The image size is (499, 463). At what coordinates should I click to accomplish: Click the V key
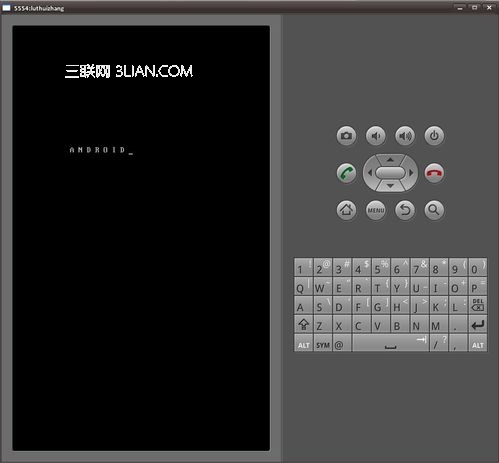tap(381, 324)
